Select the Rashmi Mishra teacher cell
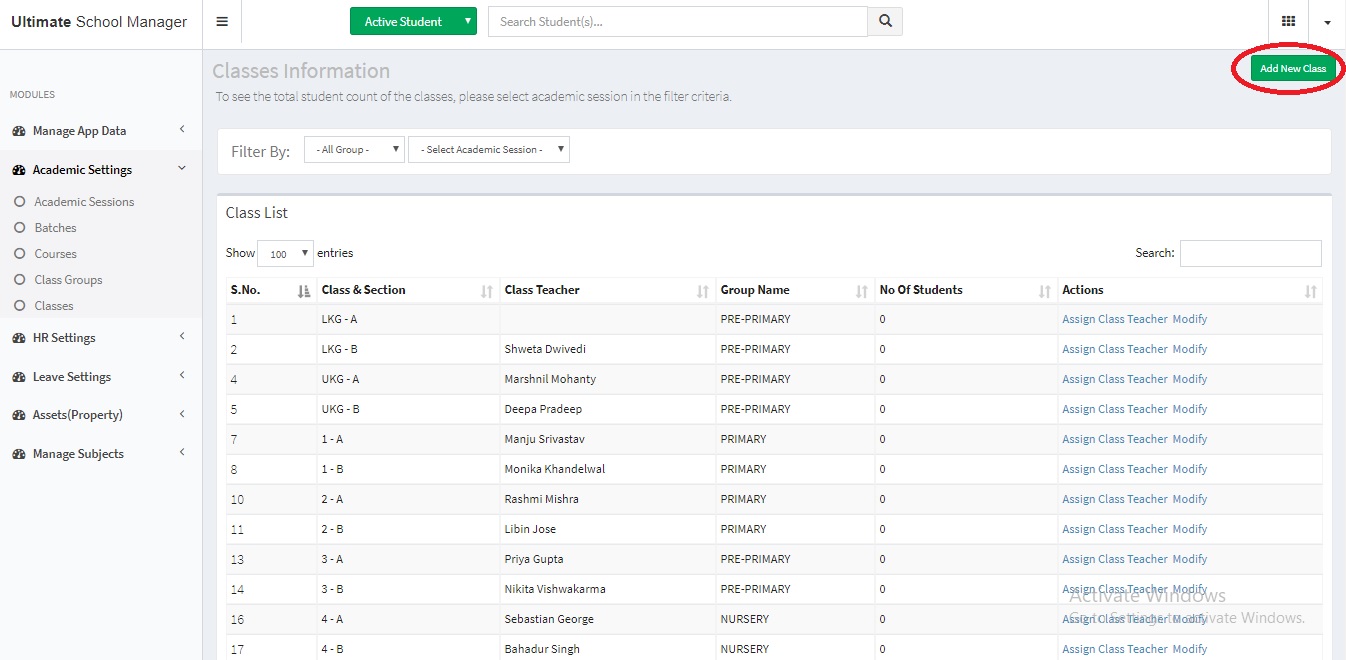This screenshot has height=660, width=1346. pos(608,499)
